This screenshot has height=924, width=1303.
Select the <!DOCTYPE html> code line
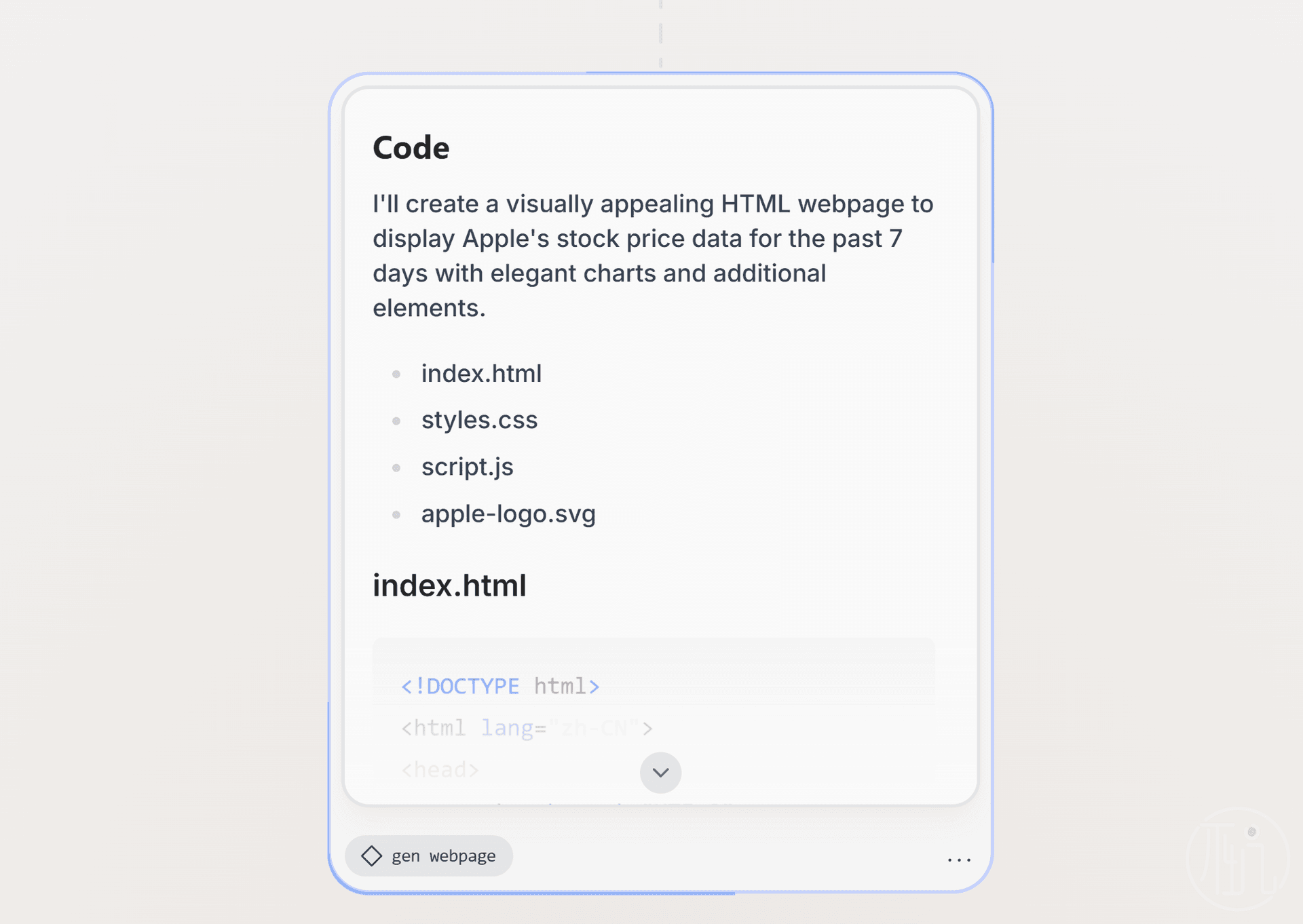(x=500, y=686)
